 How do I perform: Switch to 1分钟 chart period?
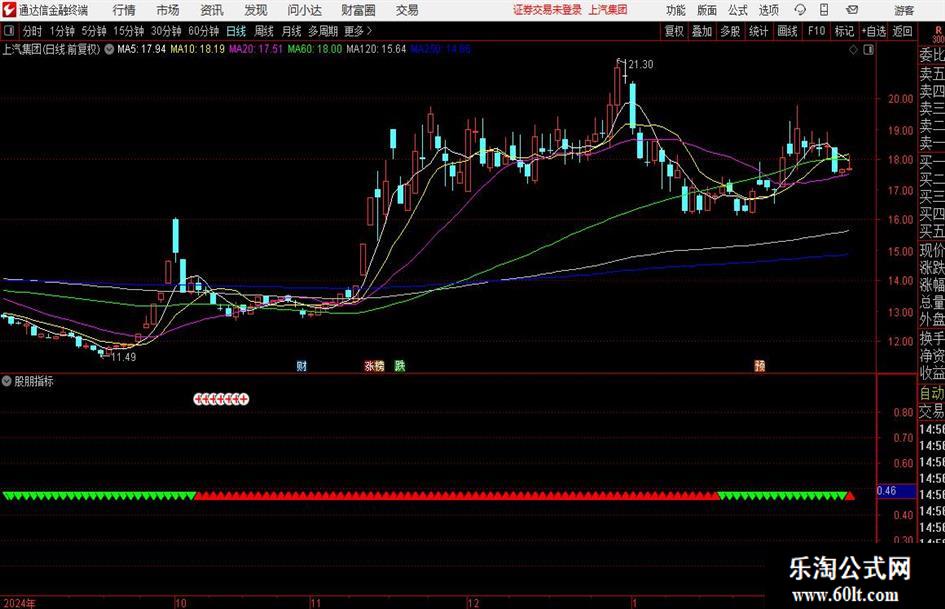(62, 31)
